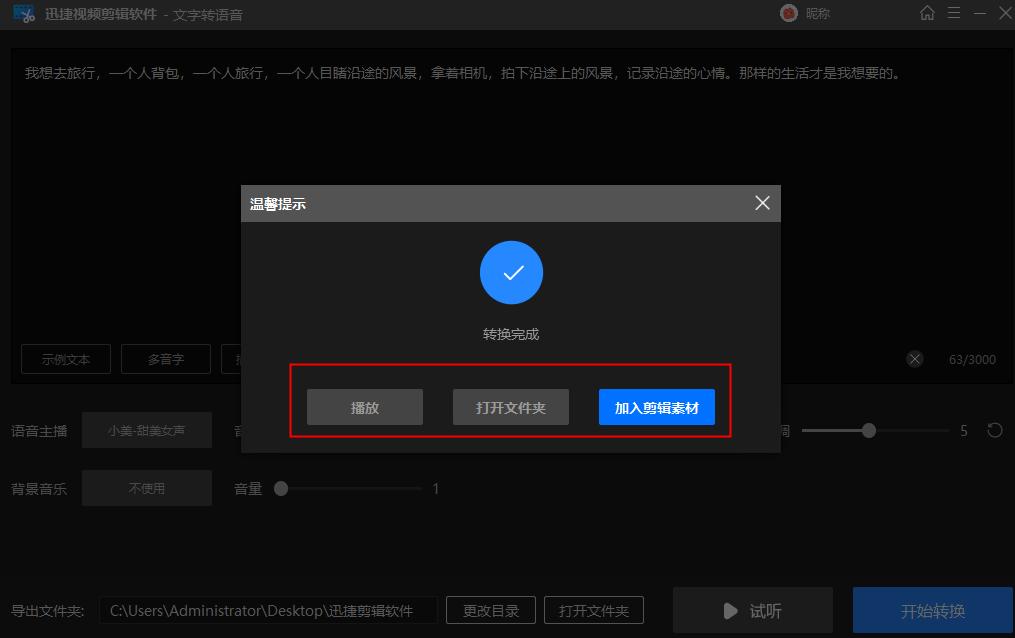Click the 多音字 button
The image size is (1015, 638).
pos(166,359)
